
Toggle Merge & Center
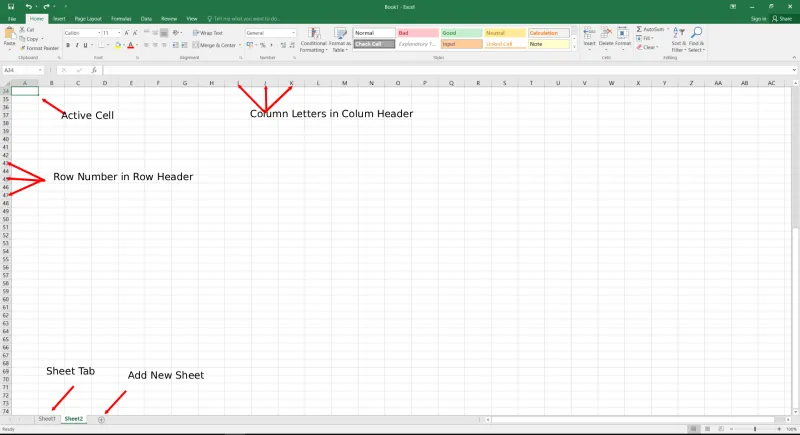pos(214,45)
